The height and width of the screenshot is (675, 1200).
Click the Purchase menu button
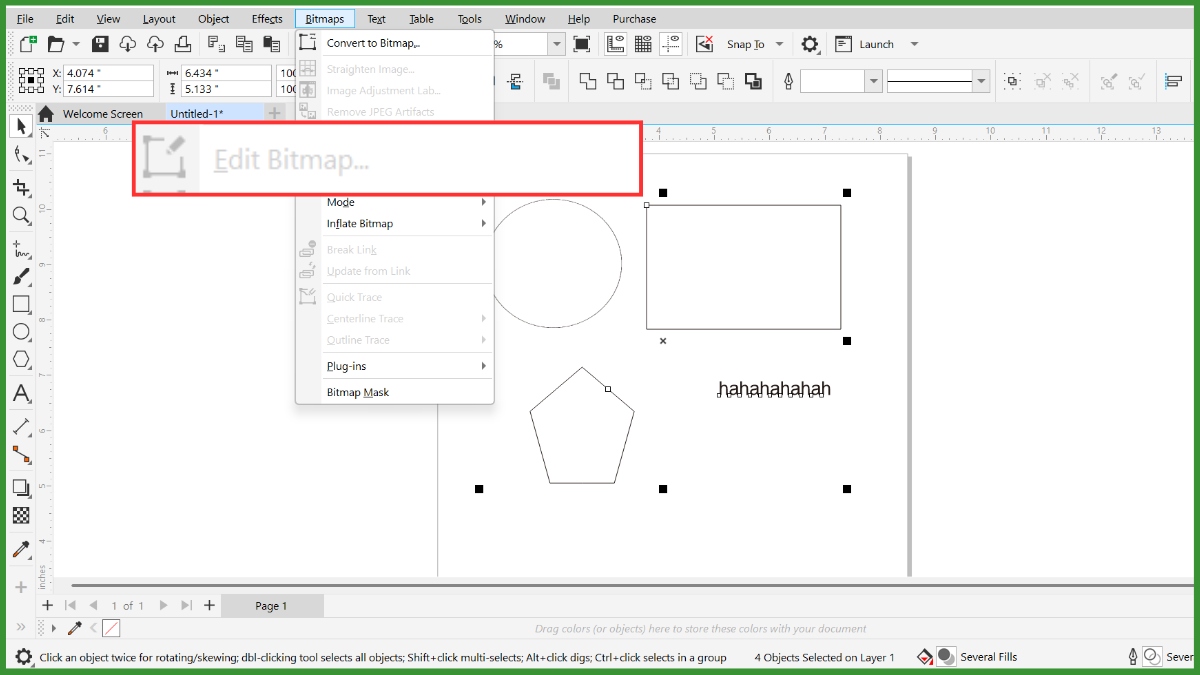634,19
